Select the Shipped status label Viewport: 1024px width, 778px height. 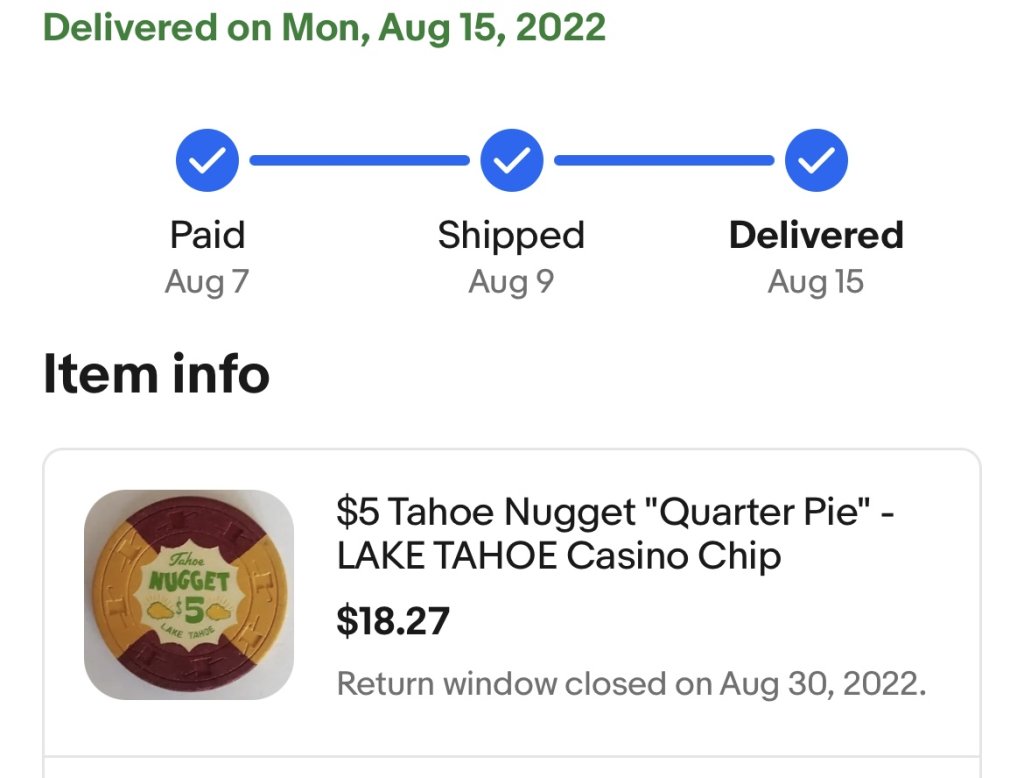coord(511,235)
